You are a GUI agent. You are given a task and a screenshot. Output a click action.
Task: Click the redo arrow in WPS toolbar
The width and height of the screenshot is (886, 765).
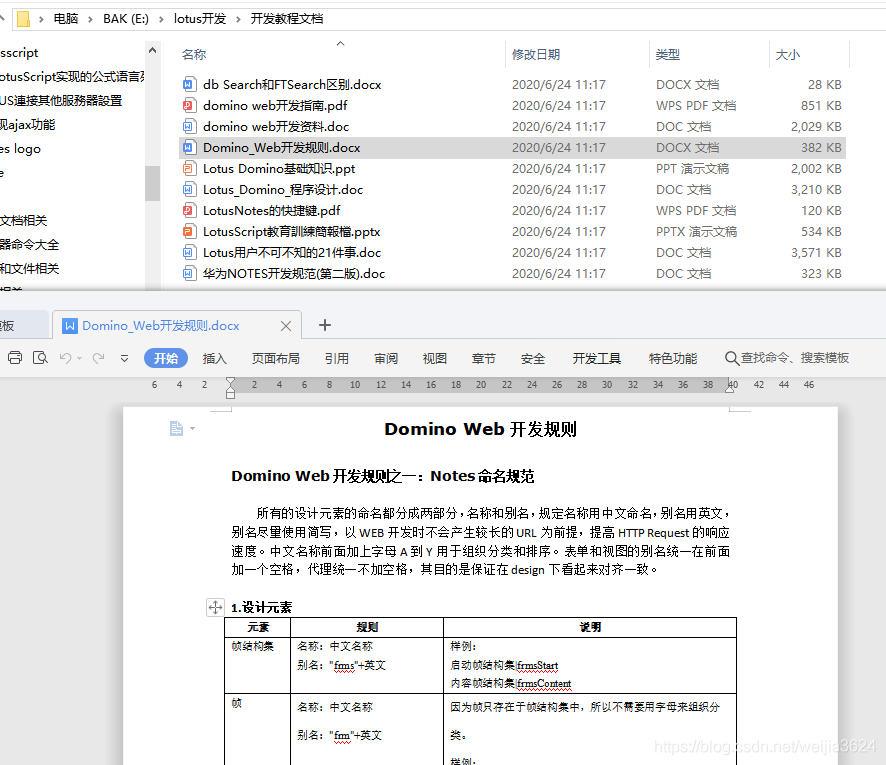click(98, 358)
